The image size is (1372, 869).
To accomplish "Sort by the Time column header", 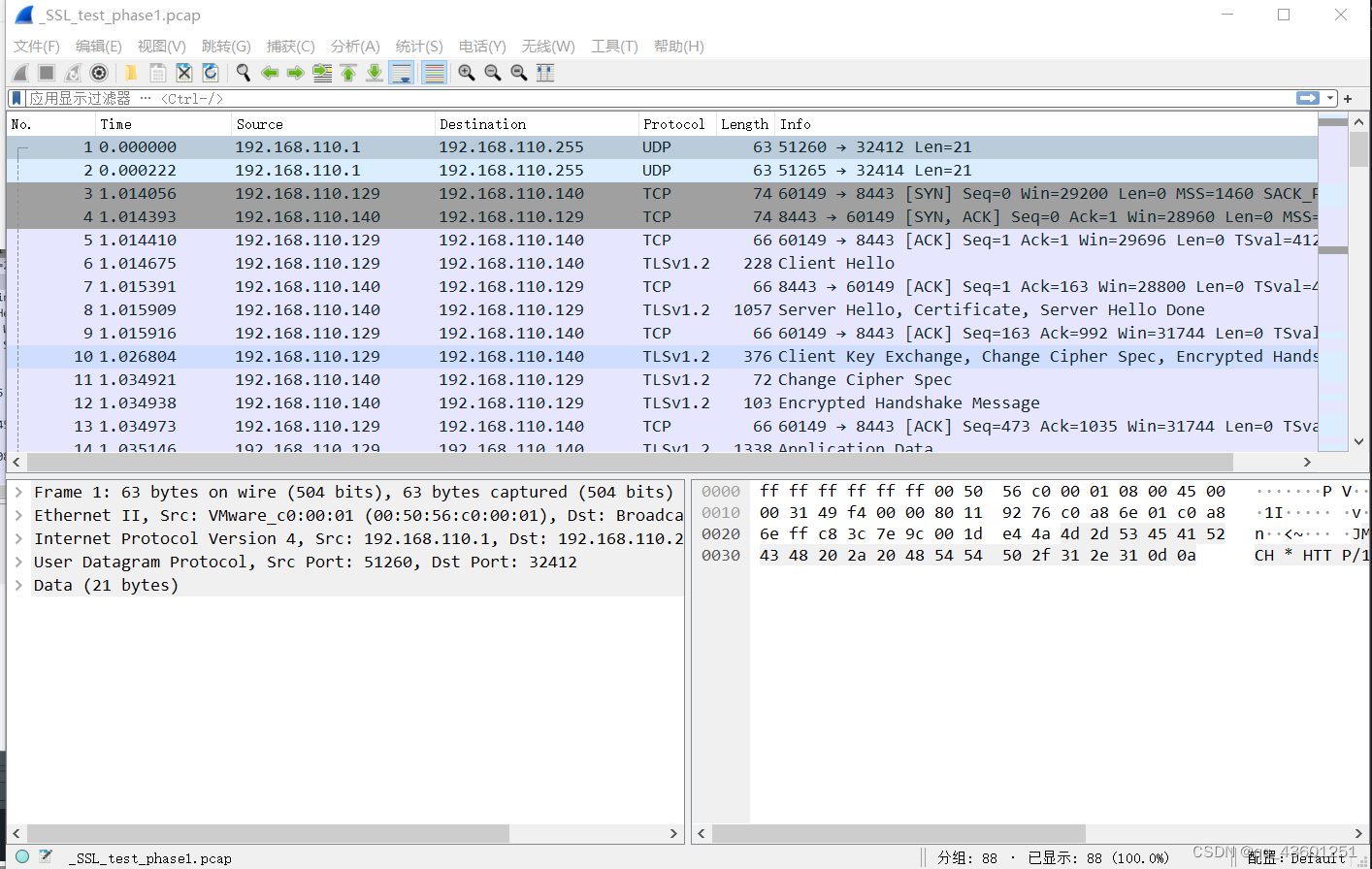I will [164, 124].
